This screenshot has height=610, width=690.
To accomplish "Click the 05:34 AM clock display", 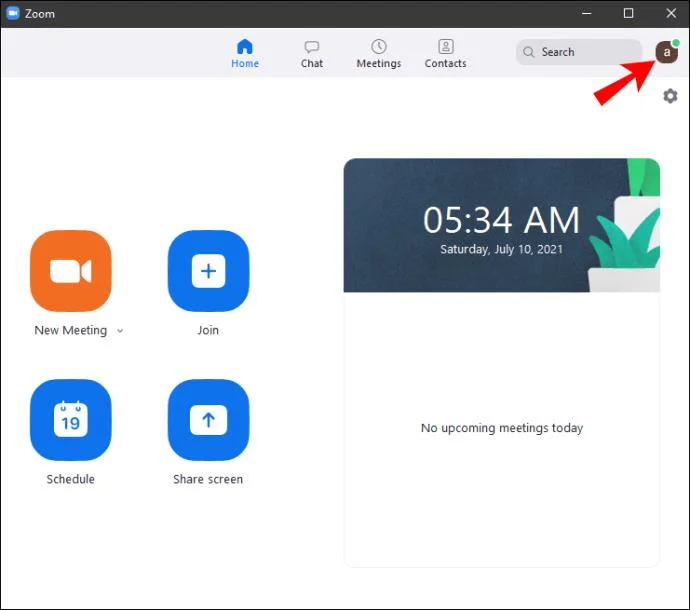I will pos(502,220).
